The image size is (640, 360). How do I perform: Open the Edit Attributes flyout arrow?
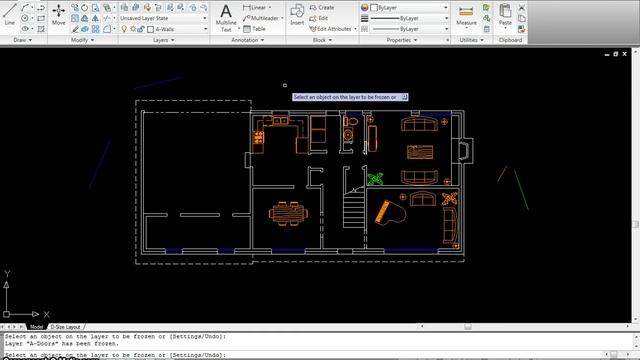click(x=355, y=29)
